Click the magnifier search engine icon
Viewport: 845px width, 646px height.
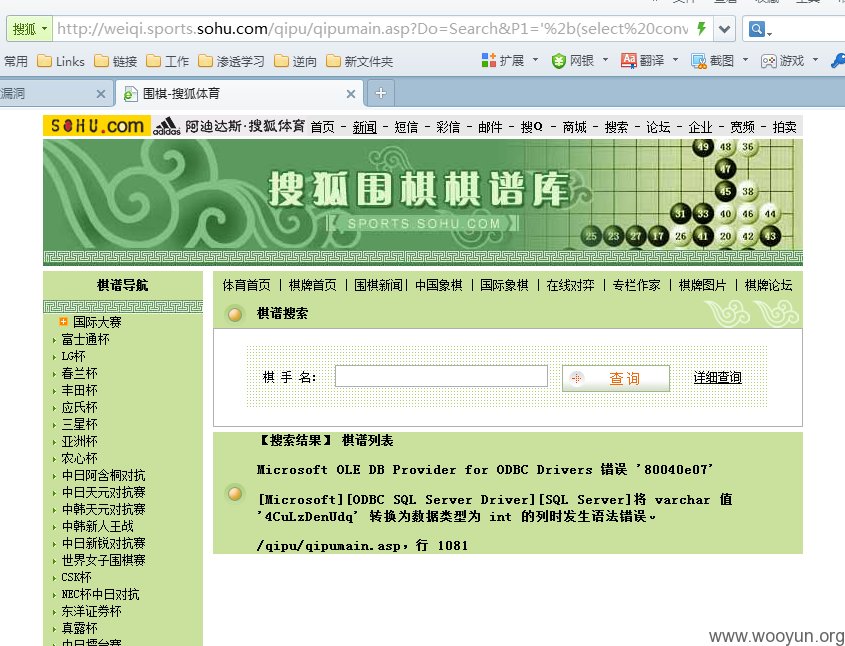point(757,29)
